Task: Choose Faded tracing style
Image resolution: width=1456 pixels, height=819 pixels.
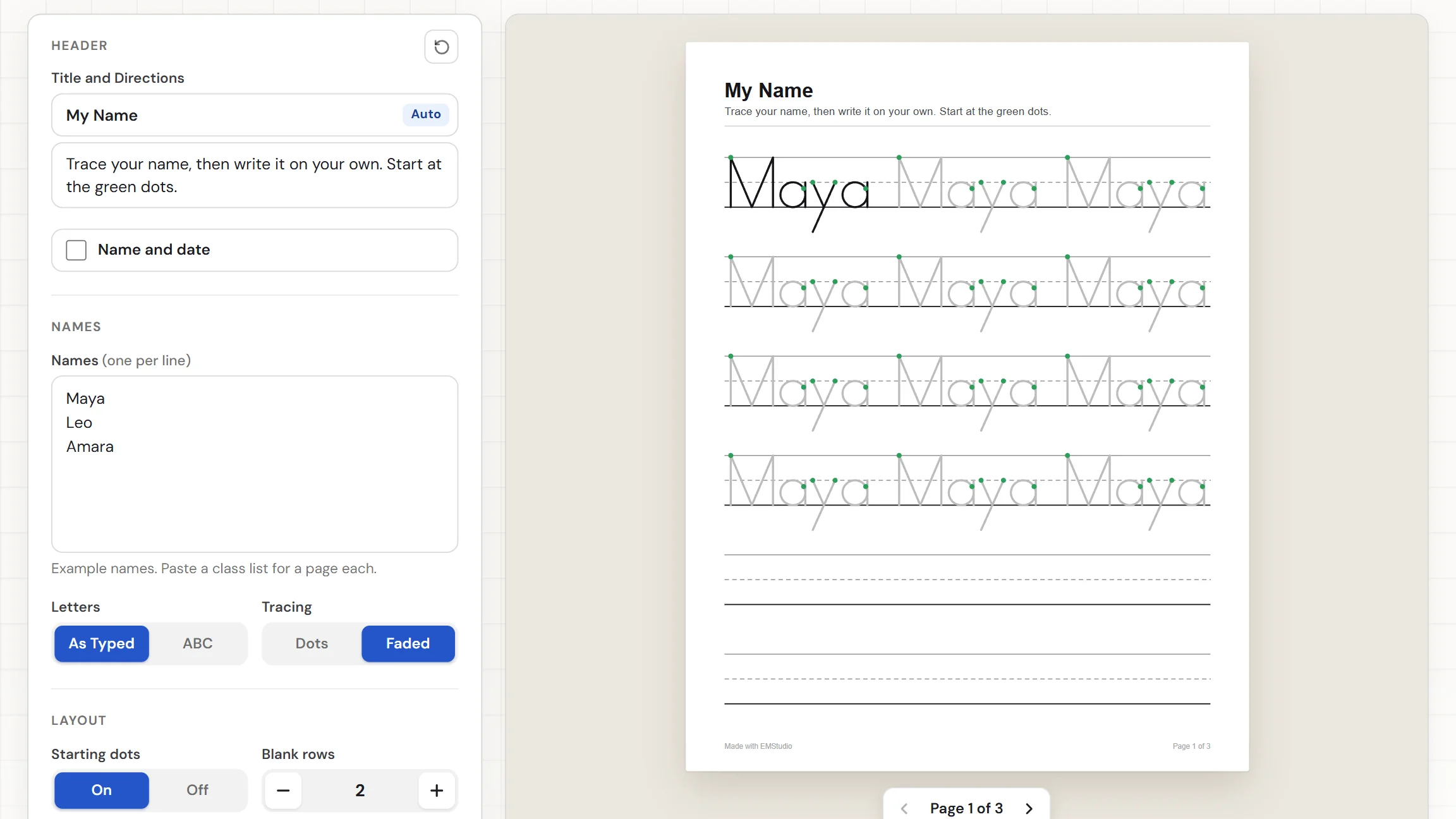Action: pos(408,643)
